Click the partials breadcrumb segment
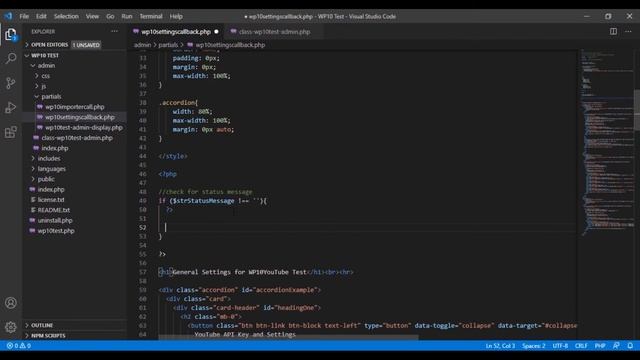640x360 pixels. click(x=168, y=45)
